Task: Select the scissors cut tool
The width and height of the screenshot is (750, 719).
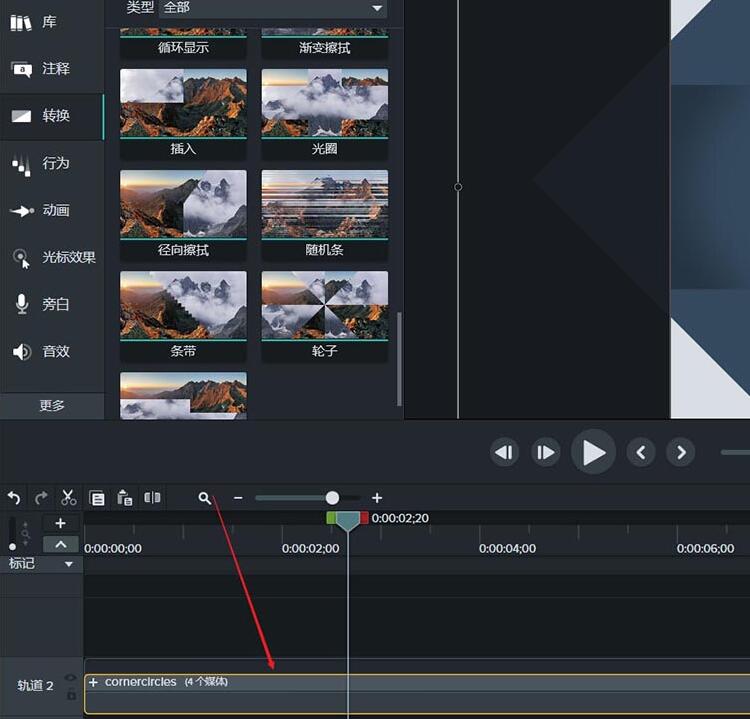Action: [x=68, y=498]
